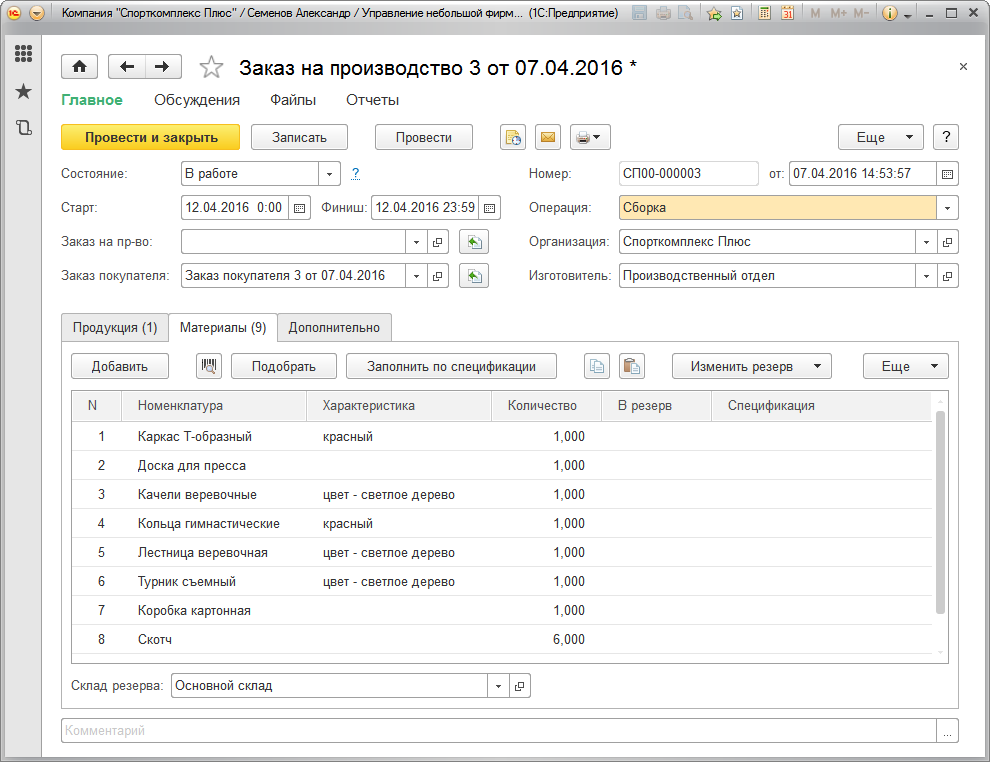This screenshot has width=990, height=762.
Task: Switch to the Продукция (1) tab
Action: [115, 327]
